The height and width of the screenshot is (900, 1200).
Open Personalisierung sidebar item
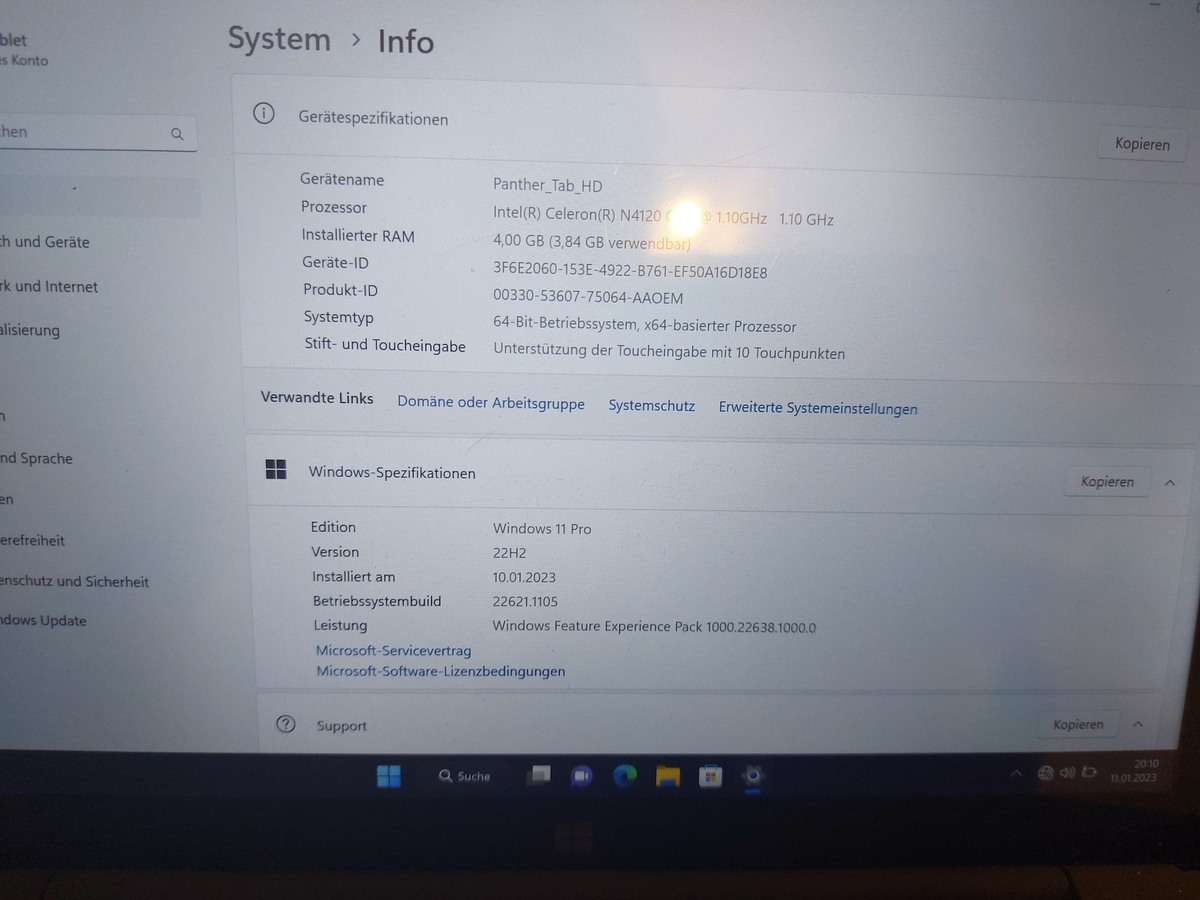point(30,330)
